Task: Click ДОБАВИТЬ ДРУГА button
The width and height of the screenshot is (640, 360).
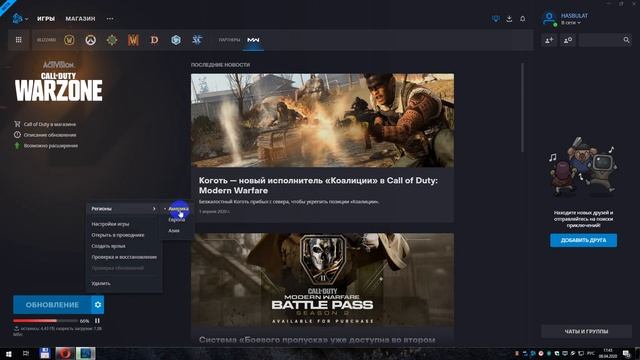Action: [x=583, y=240]
